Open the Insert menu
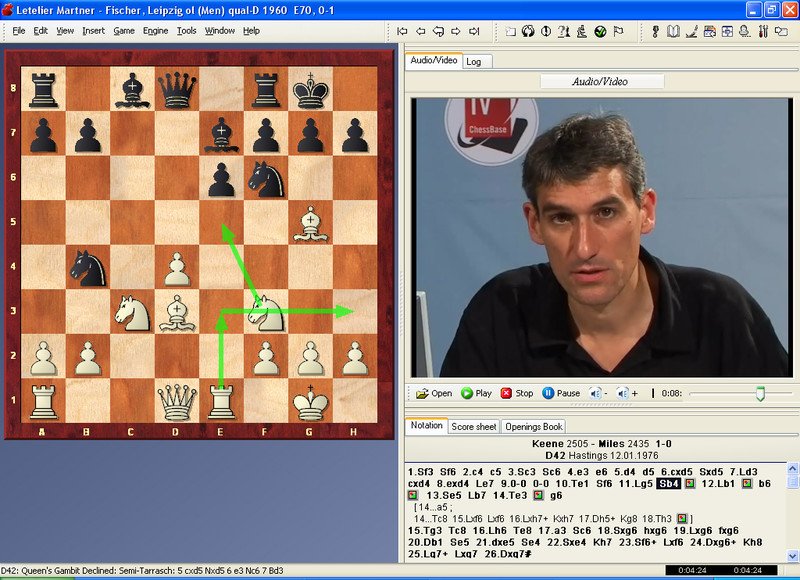The image size is (800, 580). (93, 31)
